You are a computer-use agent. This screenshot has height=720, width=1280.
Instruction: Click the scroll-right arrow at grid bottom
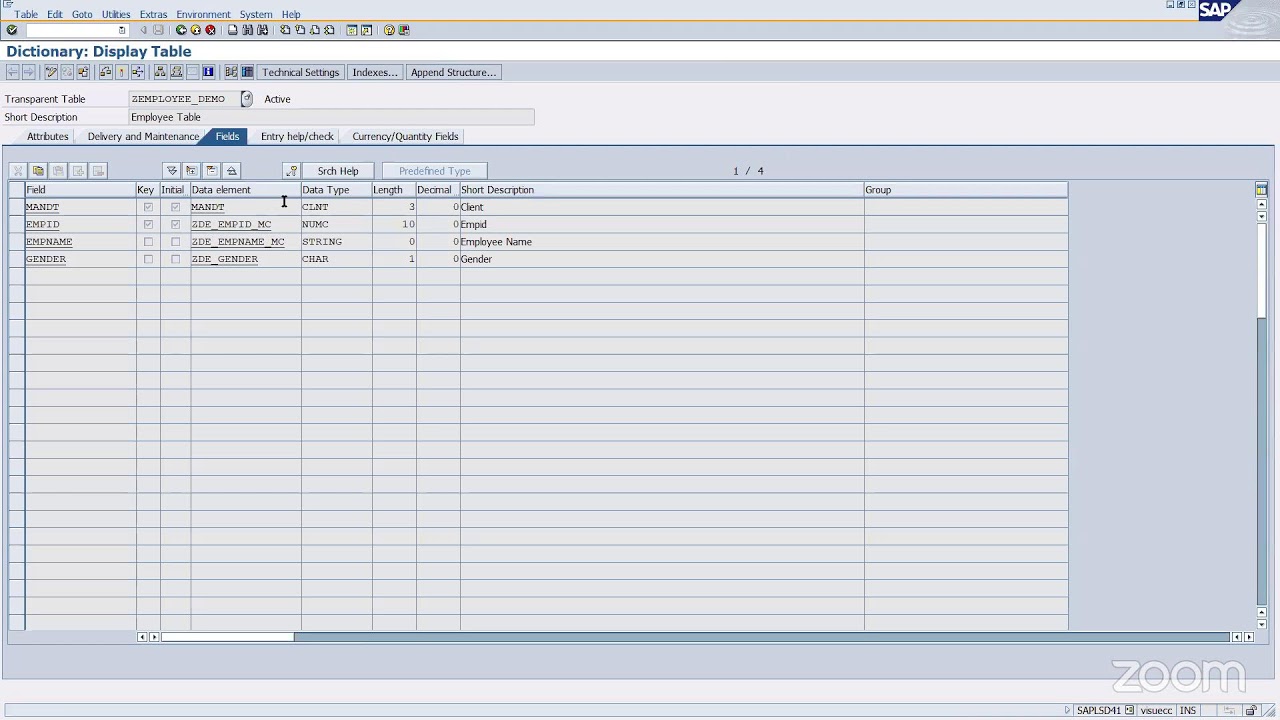(x=1248, y=637)
